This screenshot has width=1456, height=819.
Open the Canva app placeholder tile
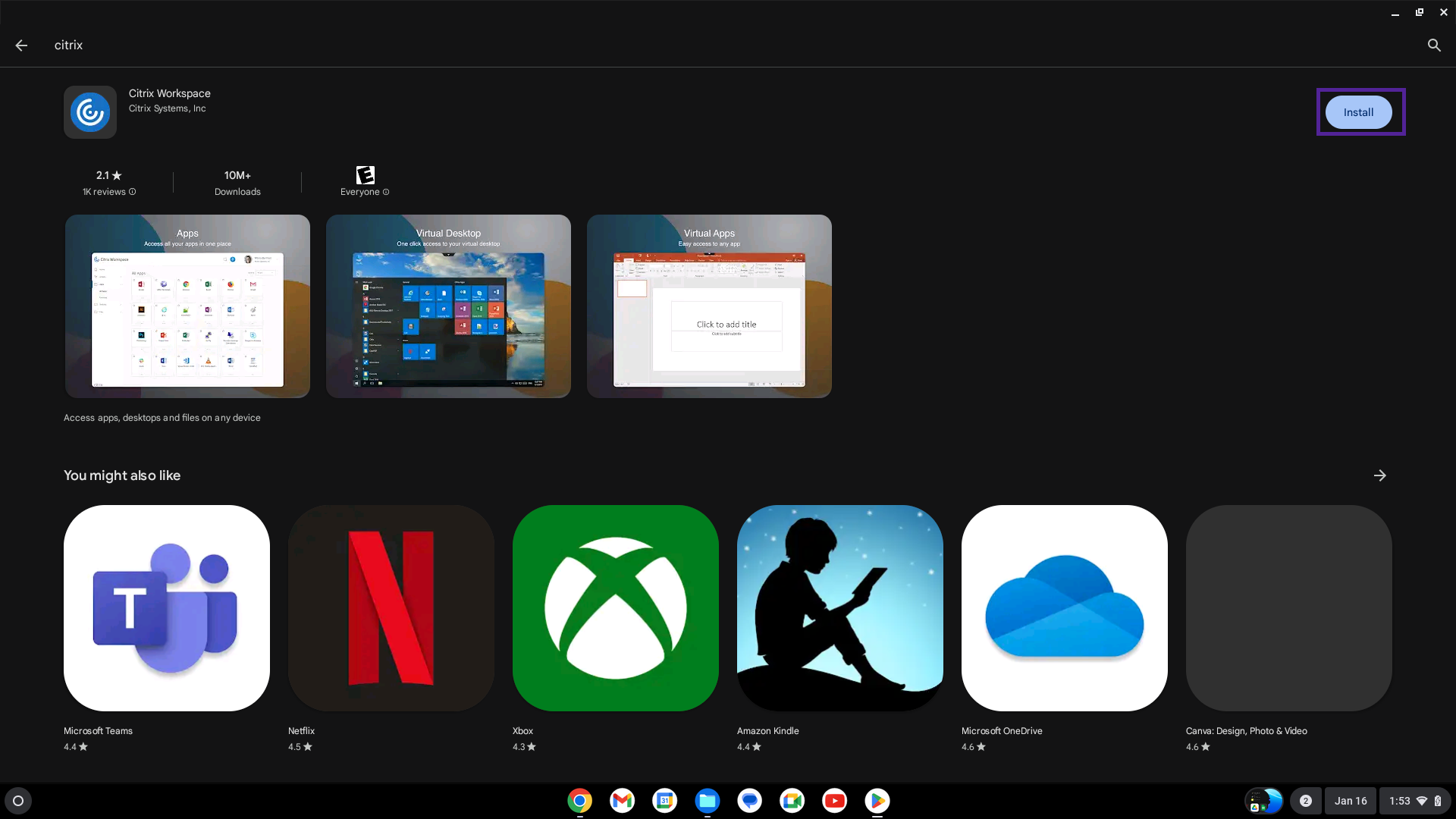[1289, 608]
